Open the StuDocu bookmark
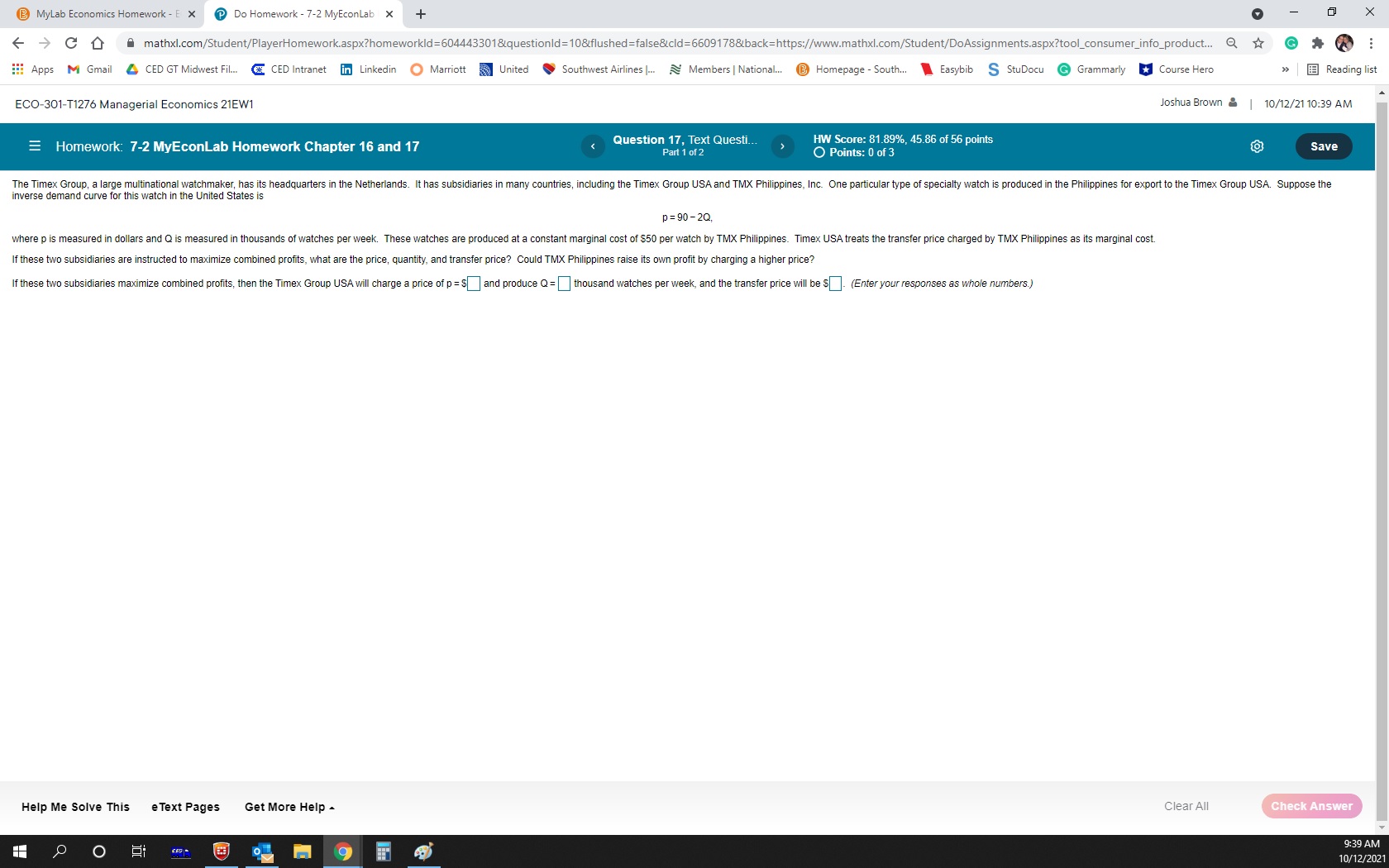 click(1015, 69)
